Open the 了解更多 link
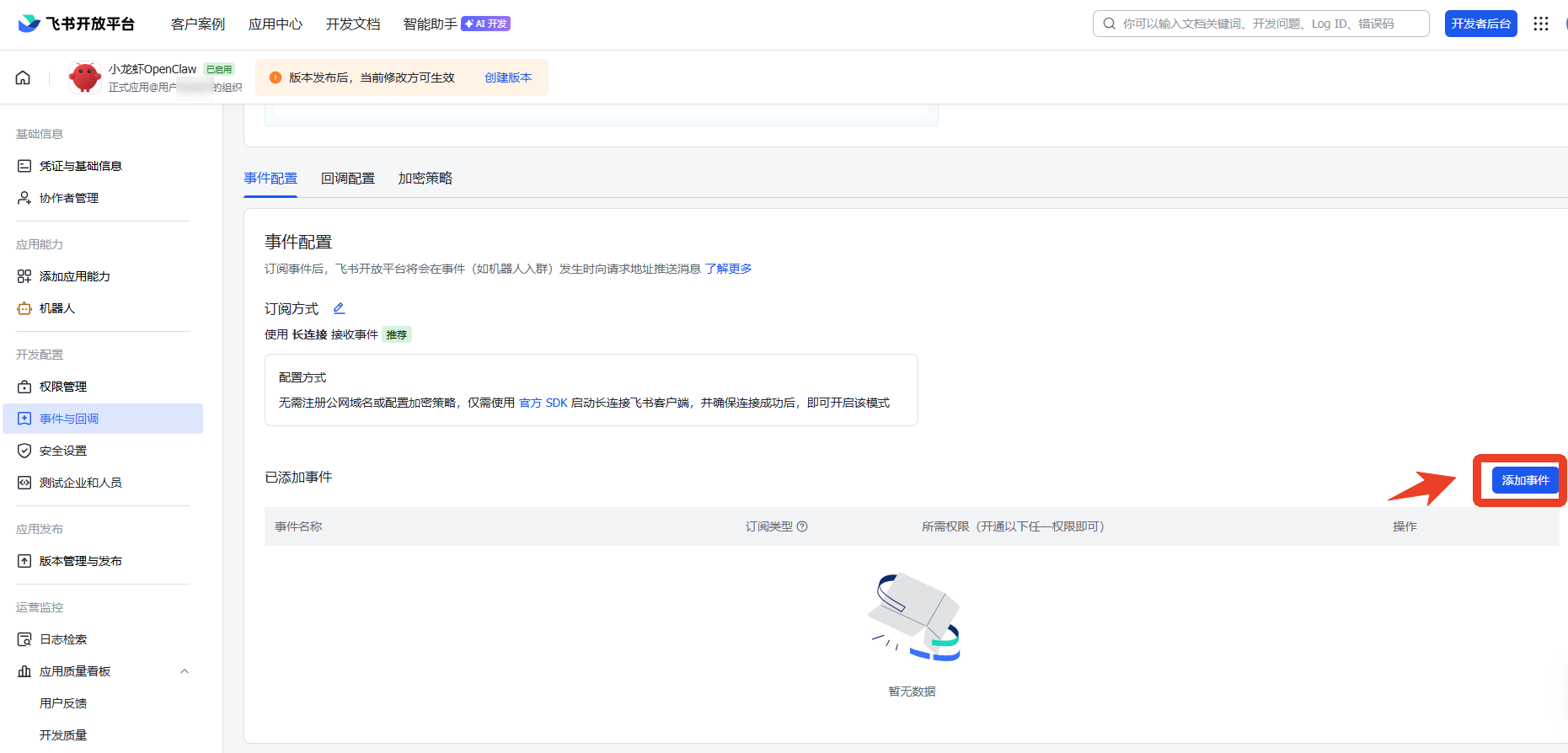The width and height of the screenshot is (1568, 753). [728, 269]
